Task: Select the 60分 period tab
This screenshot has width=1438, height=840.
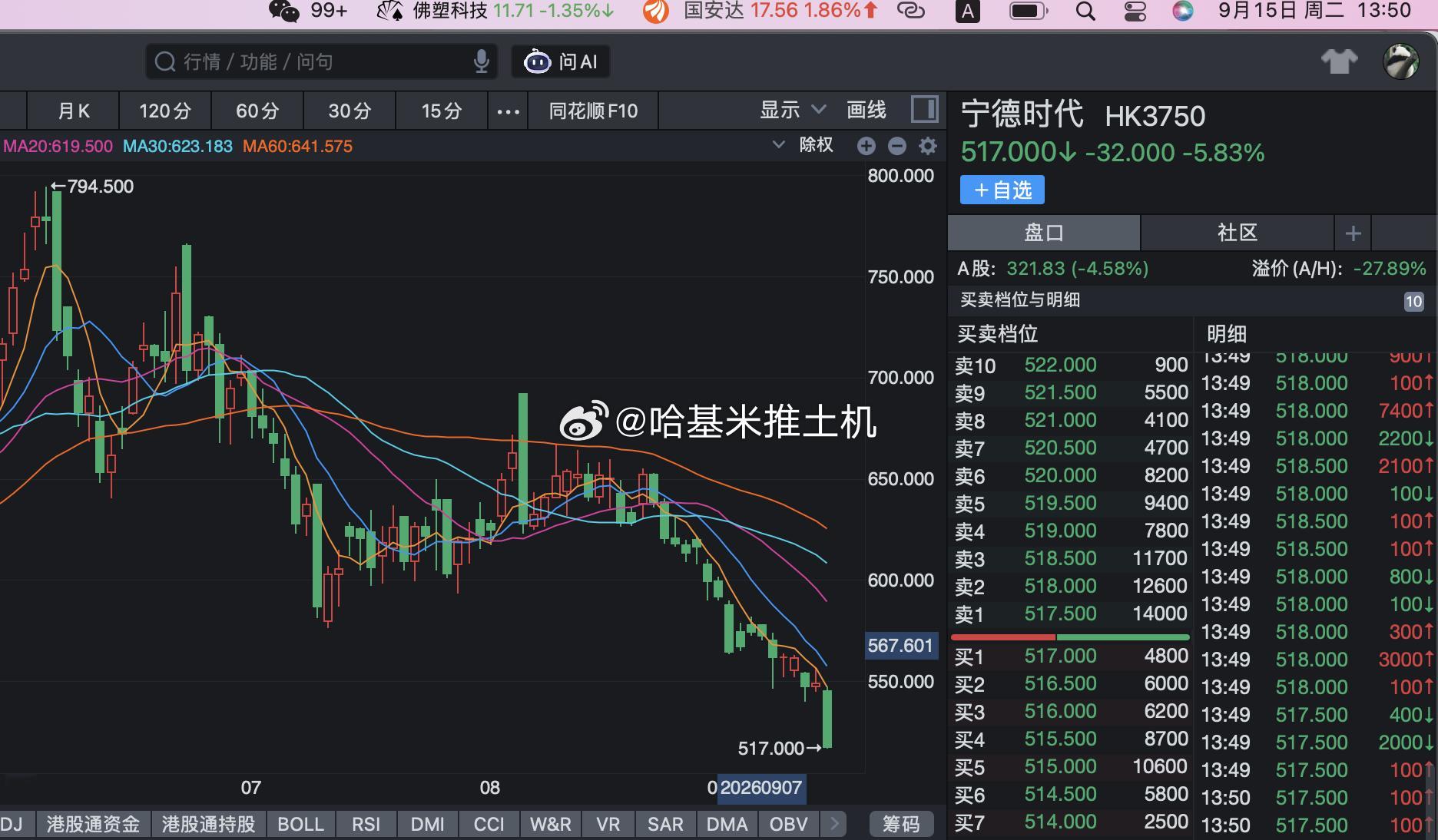Action: (x=257, y=111)
